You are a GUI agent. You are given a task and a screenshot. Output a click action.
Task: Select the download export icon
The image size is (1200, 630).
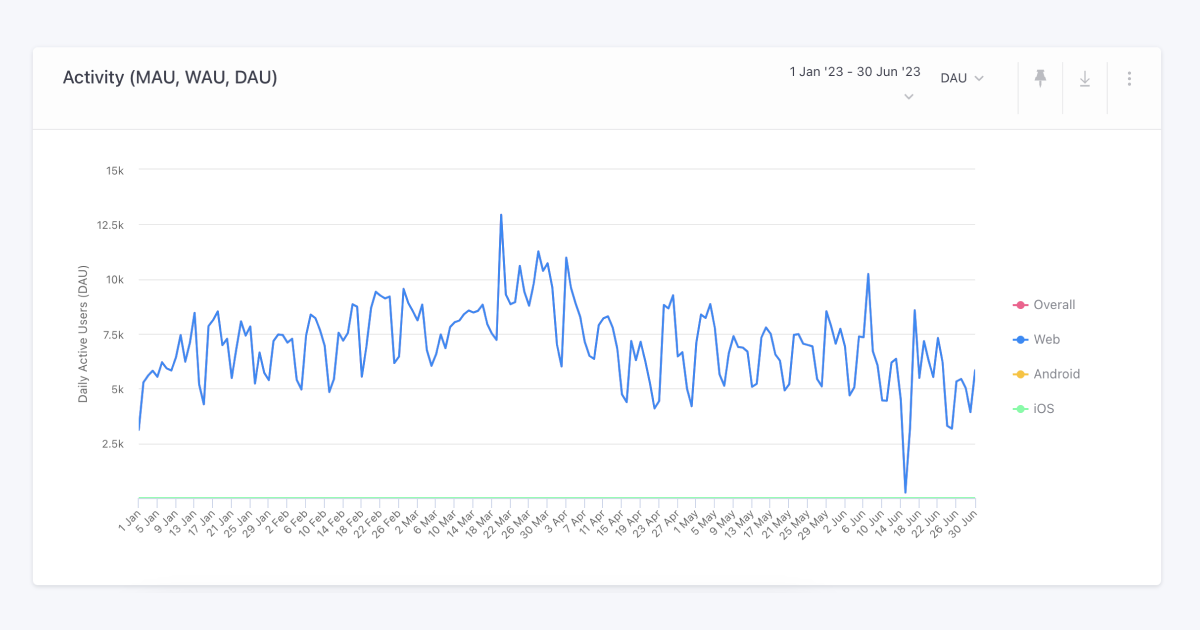point(1084,78)
